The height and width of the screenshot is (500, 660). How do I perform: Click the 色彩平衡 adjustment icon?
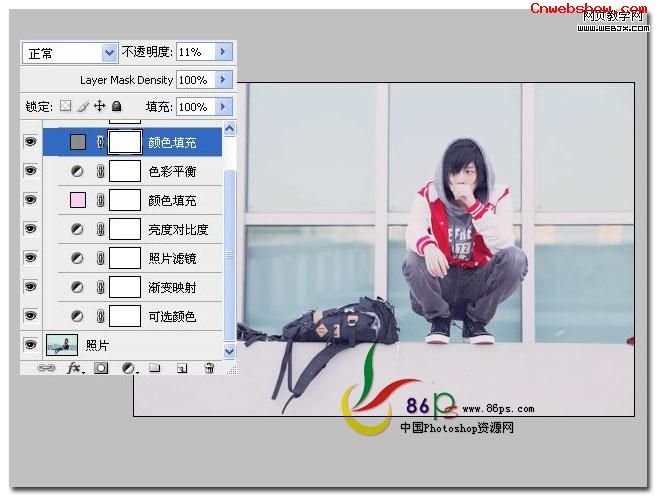click(x=77, y=171)
